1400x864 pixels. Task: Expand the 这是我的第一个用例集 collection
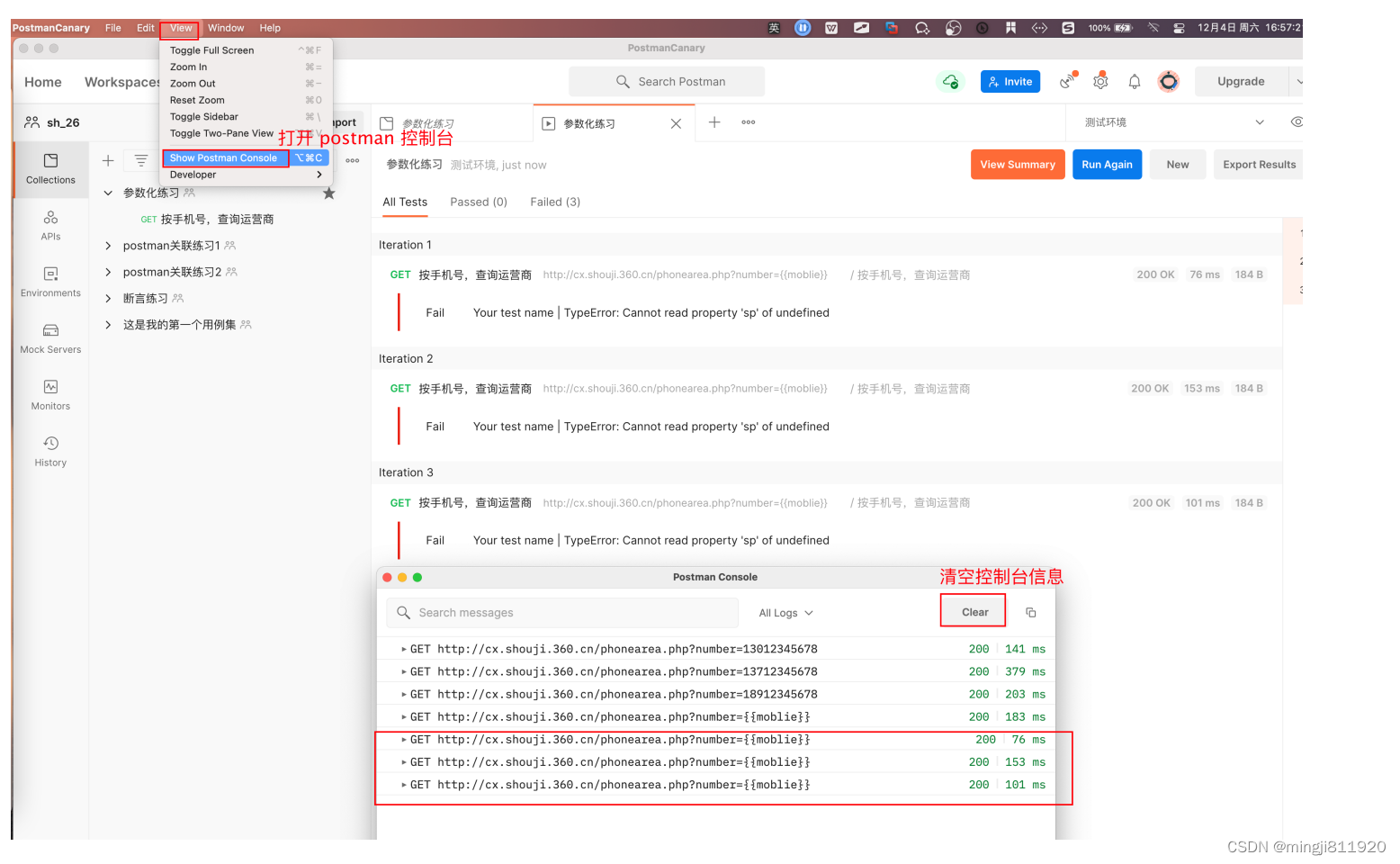pyautogui.click(x=108, y=325)
